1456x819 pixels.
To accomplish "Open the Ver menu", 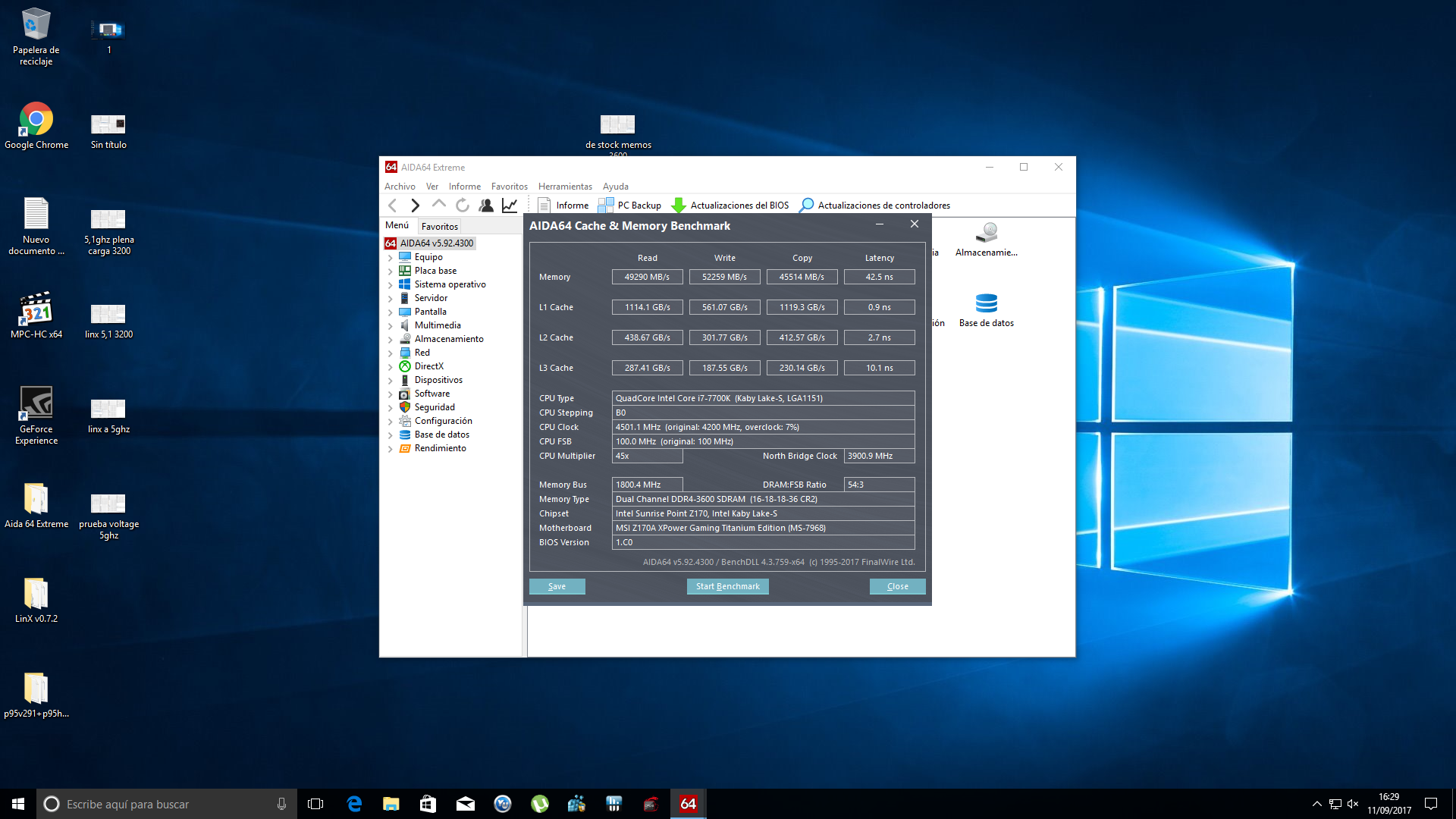I will 432,187.
